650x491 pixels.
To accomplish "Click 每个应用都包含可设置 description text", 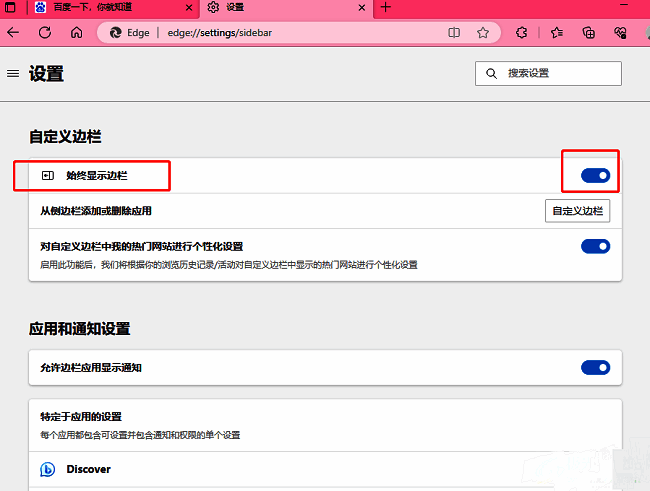I will (x=140, y=435).
